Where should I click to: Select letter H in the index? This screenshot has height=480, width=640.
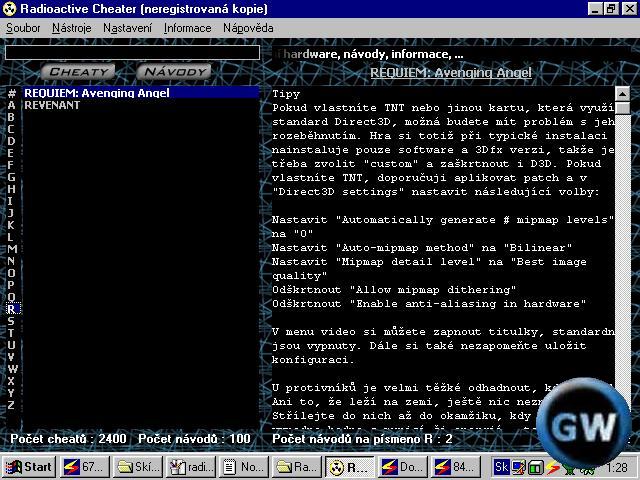pos(11,189)
